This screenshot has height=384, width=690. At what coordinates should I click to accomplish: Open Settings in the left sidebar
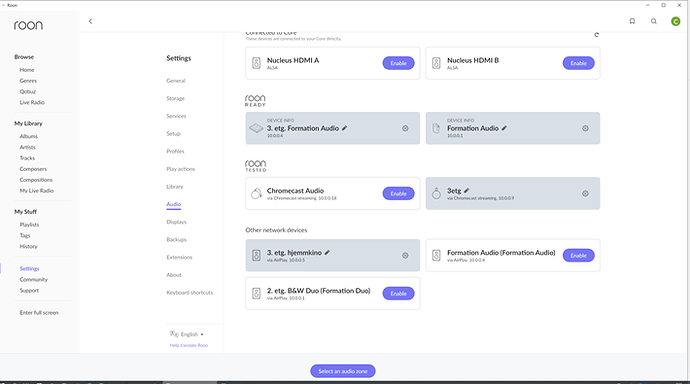pos(29,268)
